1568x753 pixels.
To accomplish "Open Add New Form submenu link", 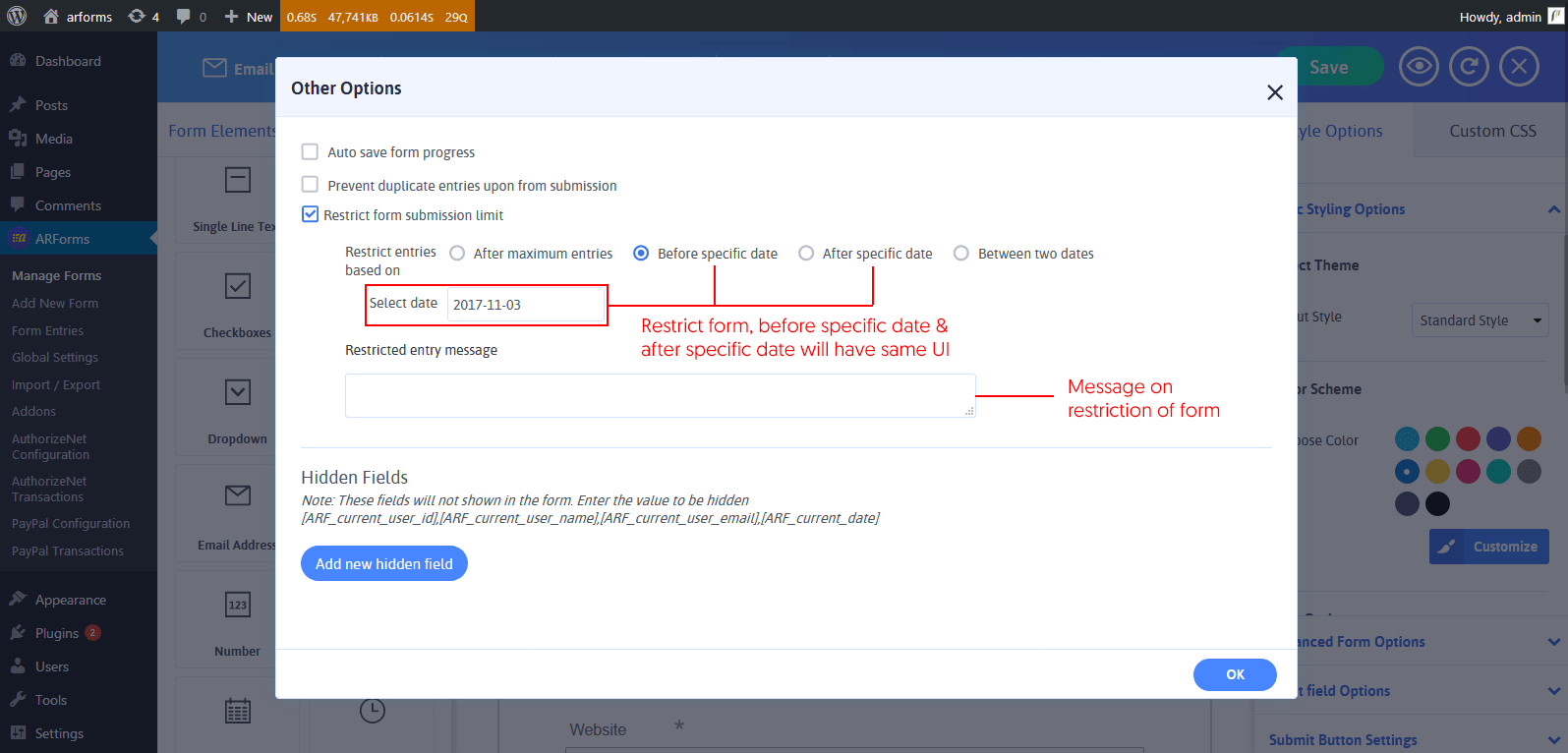I will coord(55,304).
